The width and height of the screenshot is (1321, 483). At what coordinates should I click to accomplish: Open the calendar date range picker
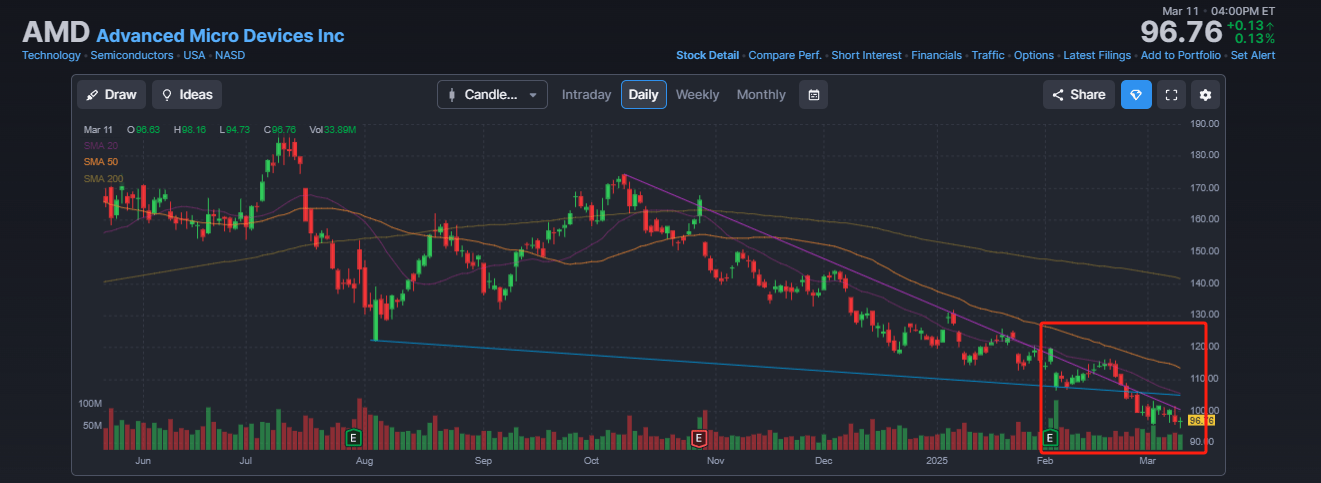(x=814, y=95)
